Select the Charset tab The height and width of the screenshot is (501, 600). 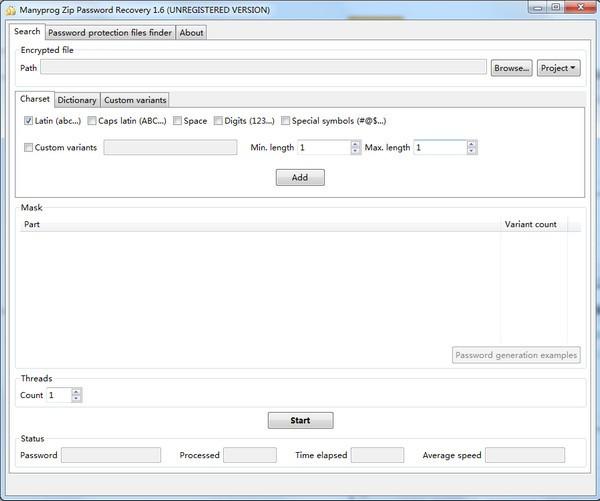[35, 99]
